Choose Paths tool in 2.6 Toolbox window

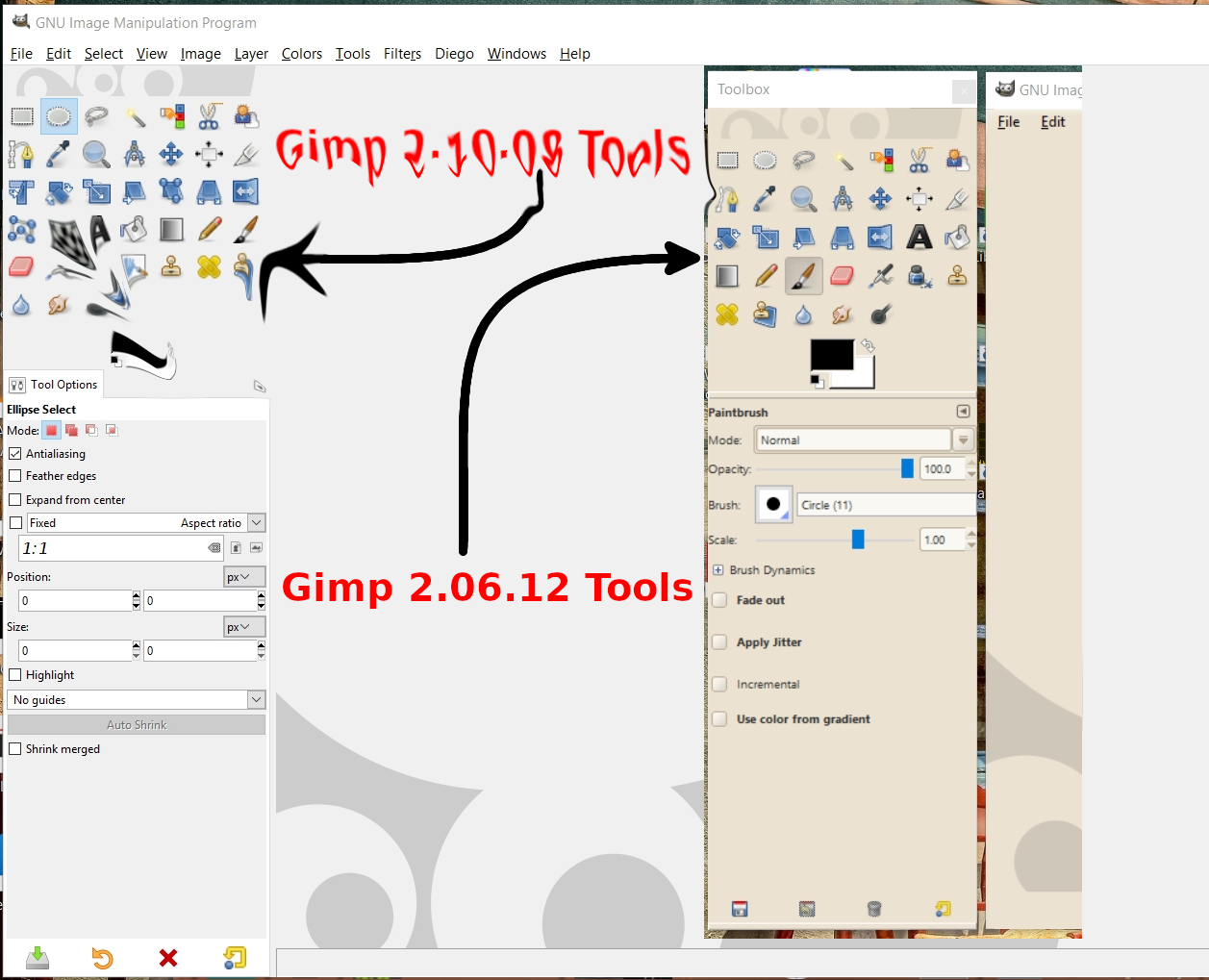tap(727, 199)
